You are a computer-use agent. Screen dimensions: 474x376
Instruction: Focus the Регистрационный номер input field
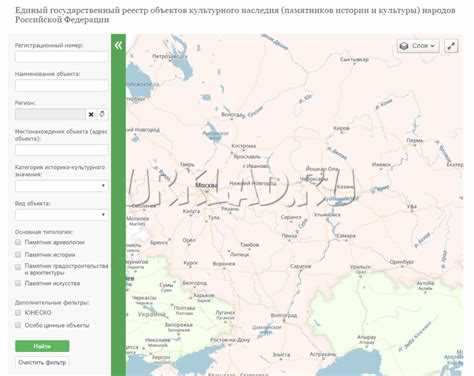[61, 57]
